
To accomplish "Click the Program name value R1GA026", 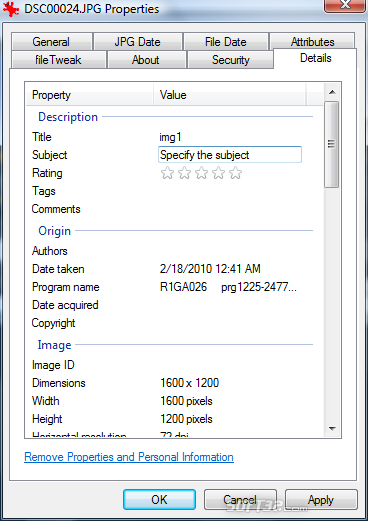I will (228, 287).
